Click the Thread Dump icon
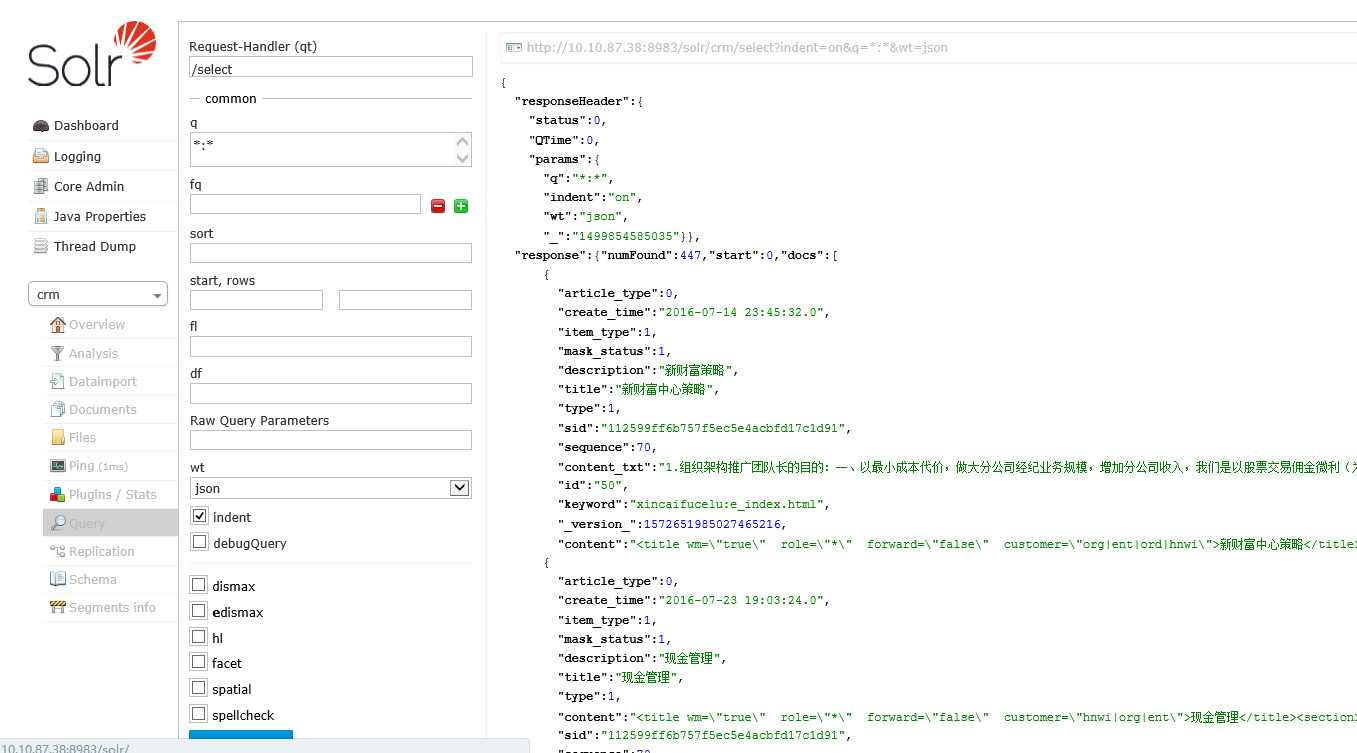1357x753 pixels. (x=41, y=246)
